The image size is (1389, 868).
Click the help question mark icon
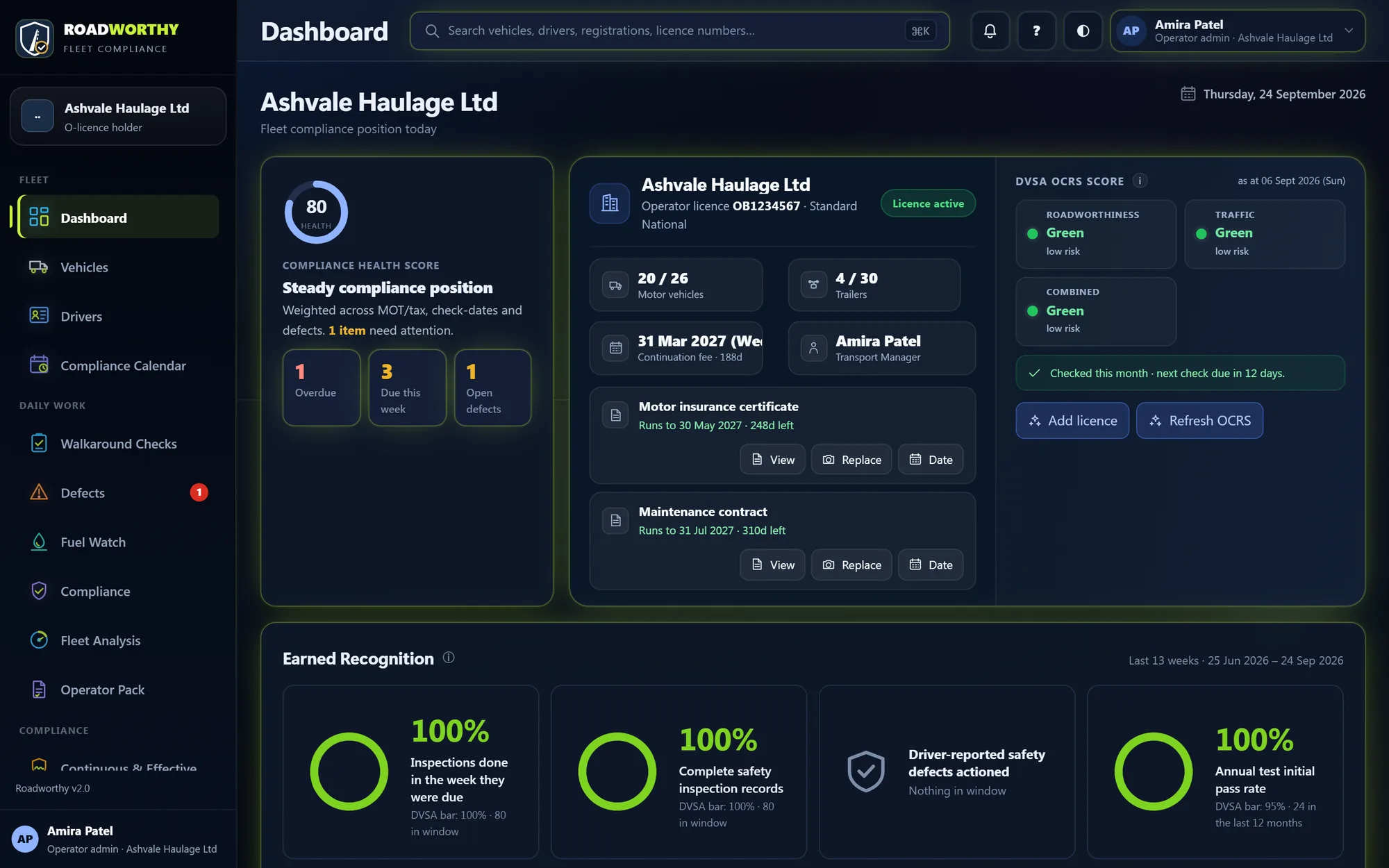point(1036,31)
